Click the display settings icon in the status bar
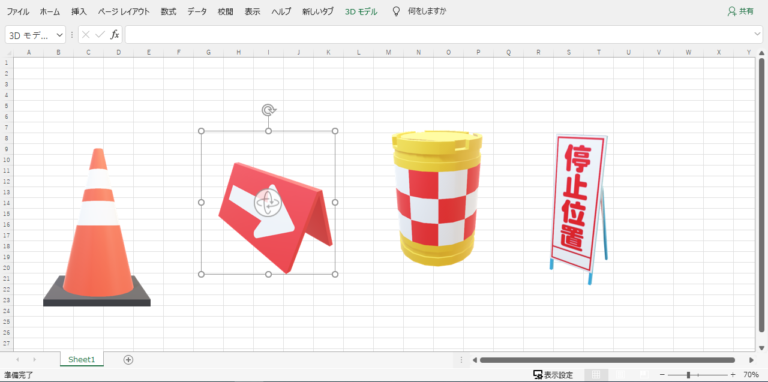The height and width of the screenshot is (382, 768). [x=538, y=375]
